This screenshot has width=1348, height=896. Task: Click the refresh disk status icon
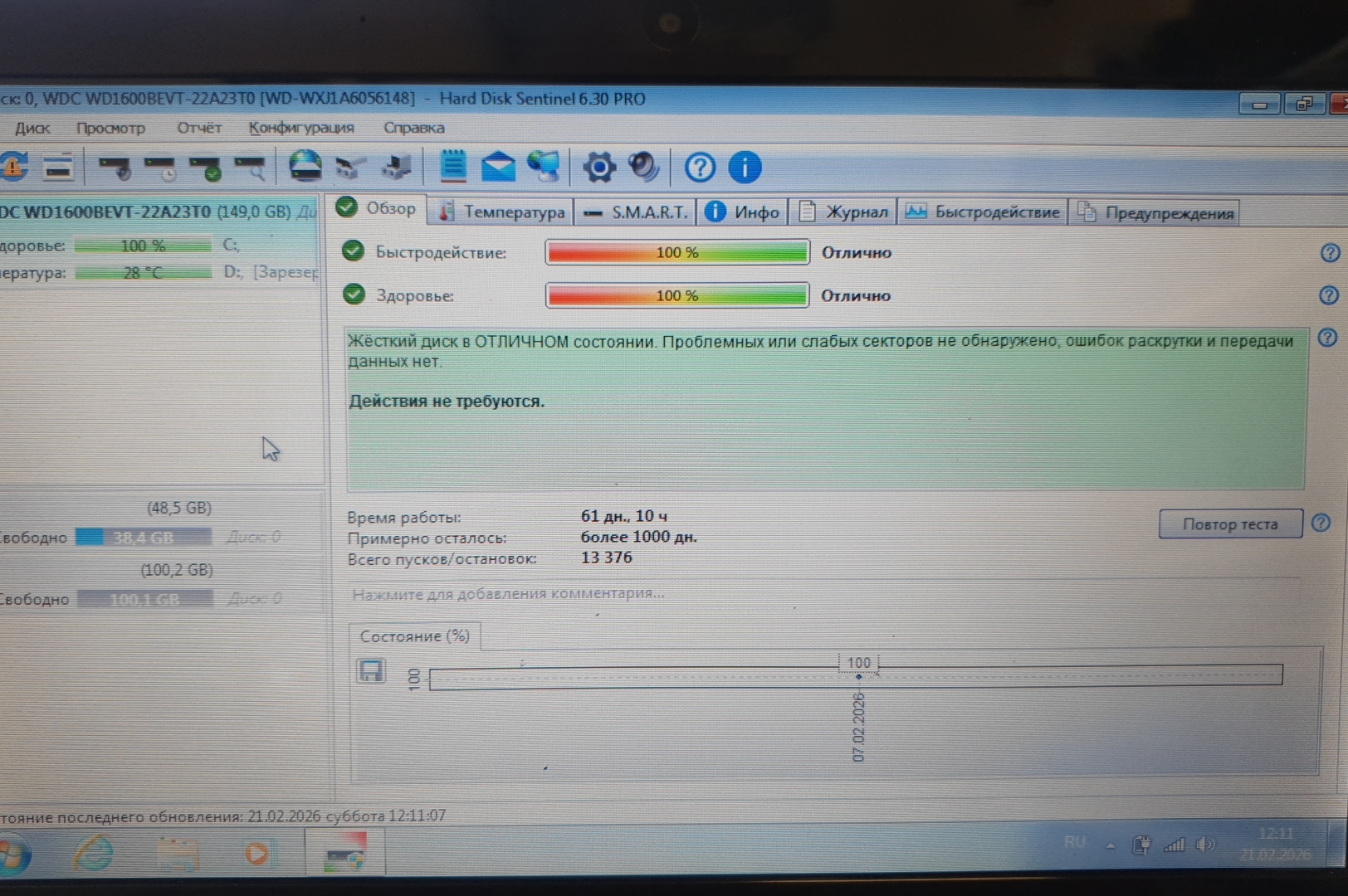(14, 167)
